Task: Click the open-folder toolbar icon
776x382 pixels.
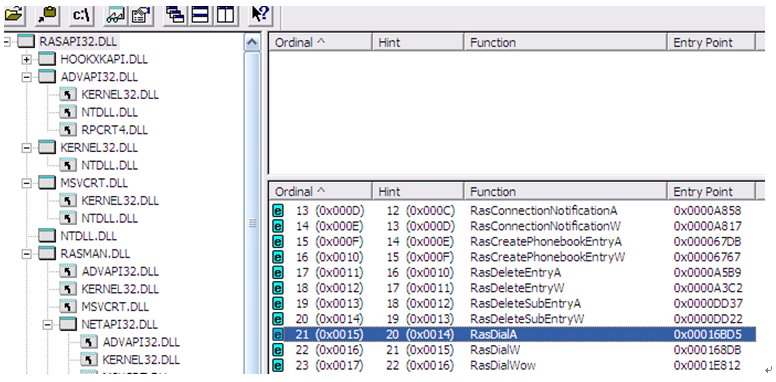Action: (14, 15)
